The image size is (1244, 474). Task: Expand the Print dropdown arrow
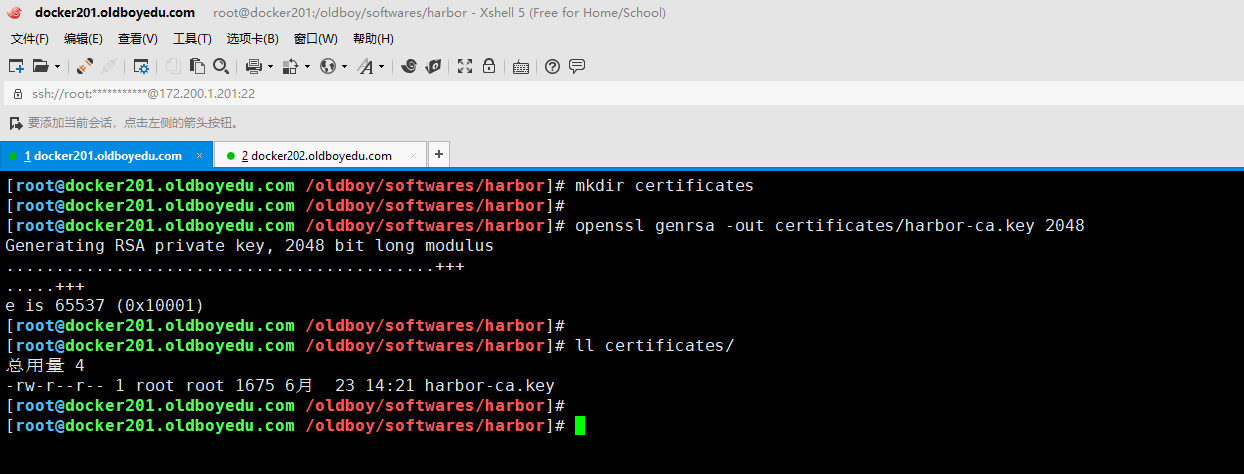tap(270, 67)
